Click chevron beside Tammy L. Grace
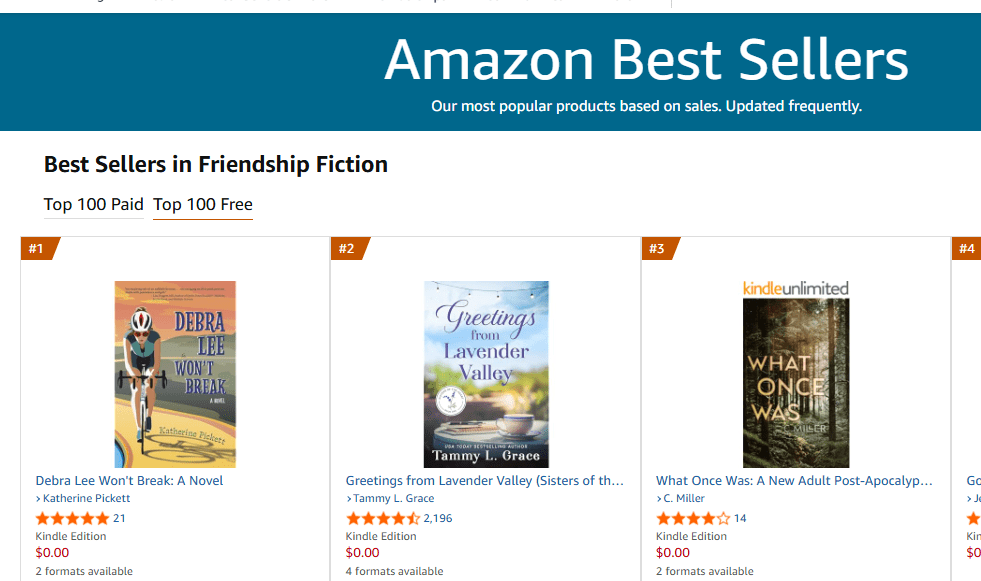 [x=349, y=498]
